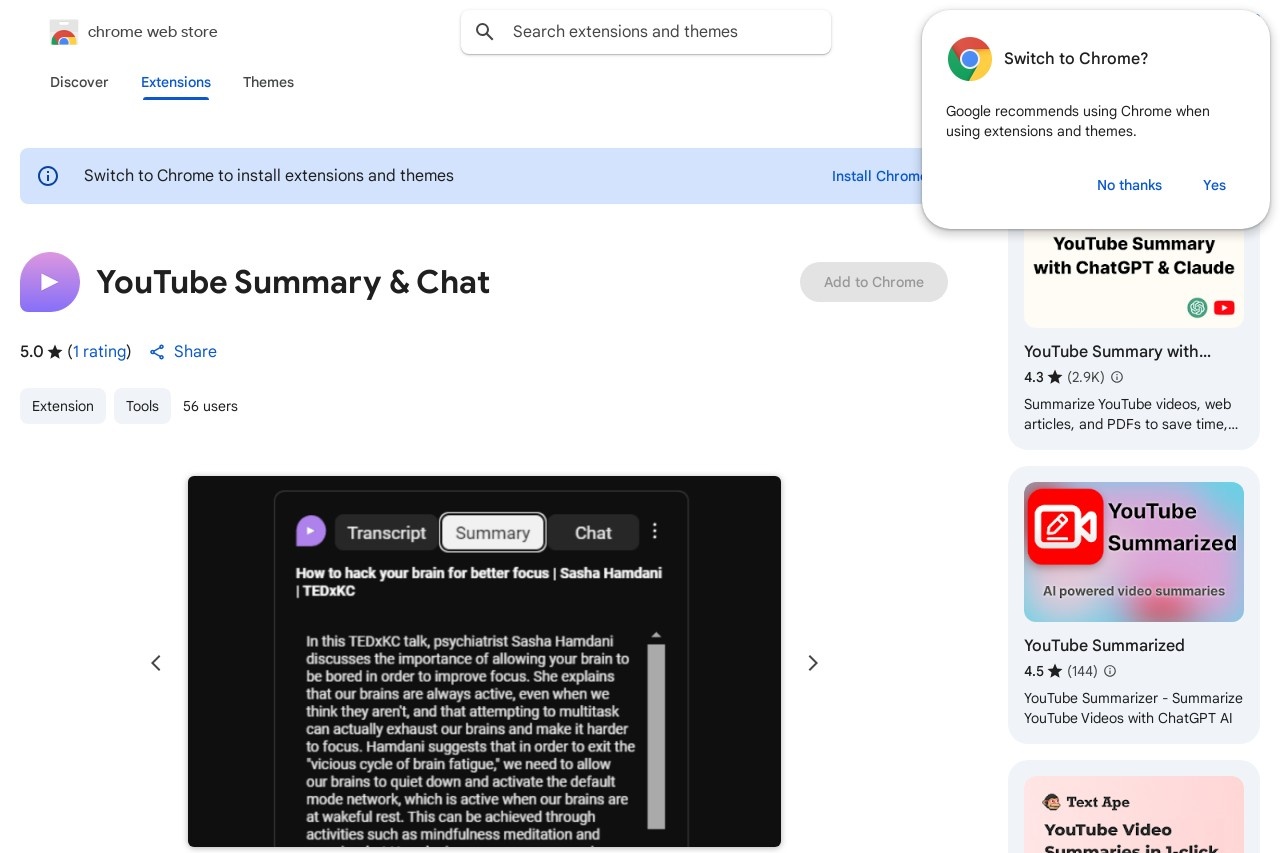Click the search magnifier icon

(485, 32)
